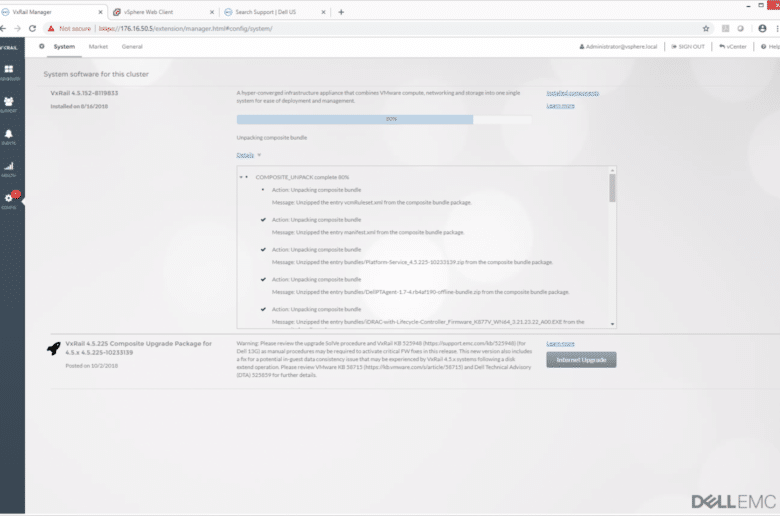Open the Chrome profile avatar icon
Image resolution: width=780 pixels, height=516 pixels.
762,28
